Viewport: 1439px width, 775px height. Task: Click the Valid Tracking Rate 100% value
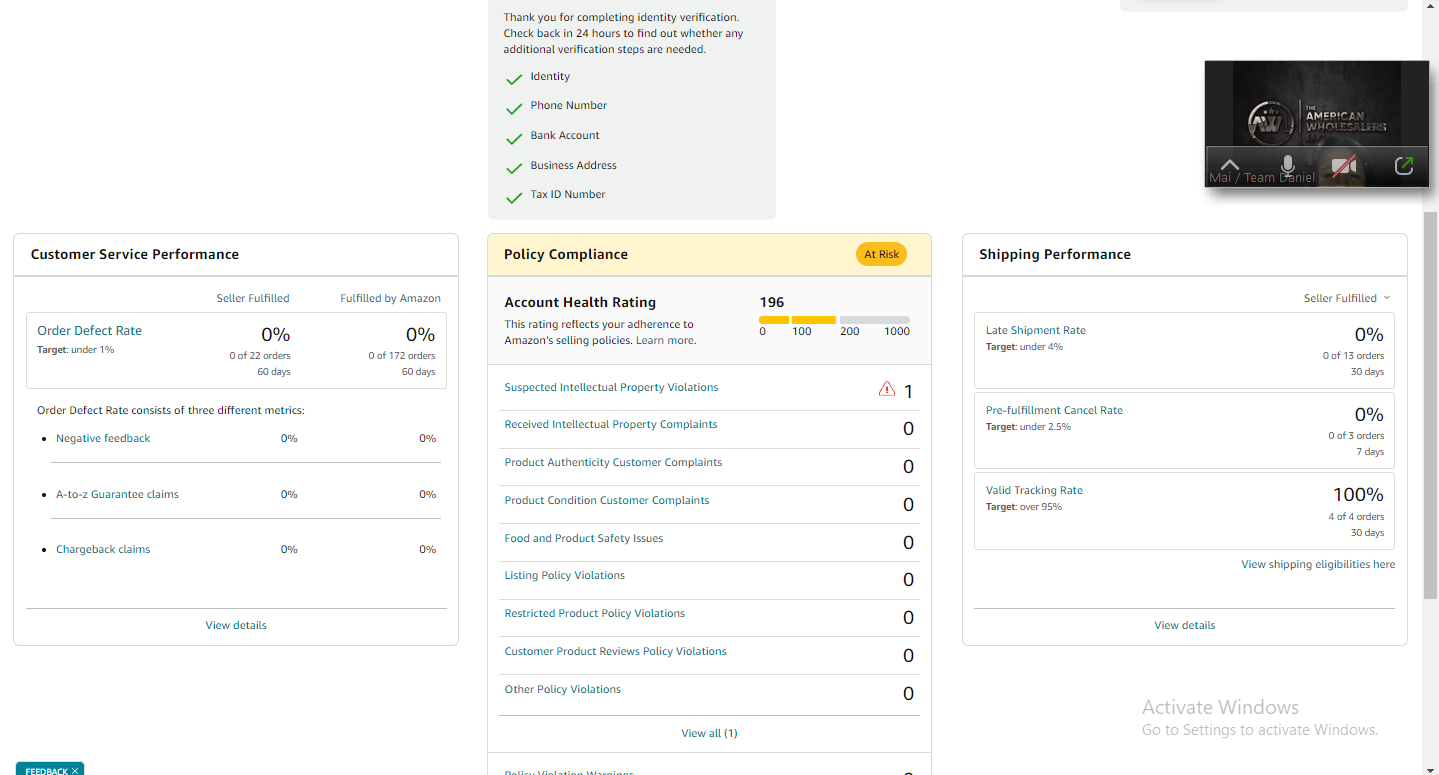point(1358,494)
